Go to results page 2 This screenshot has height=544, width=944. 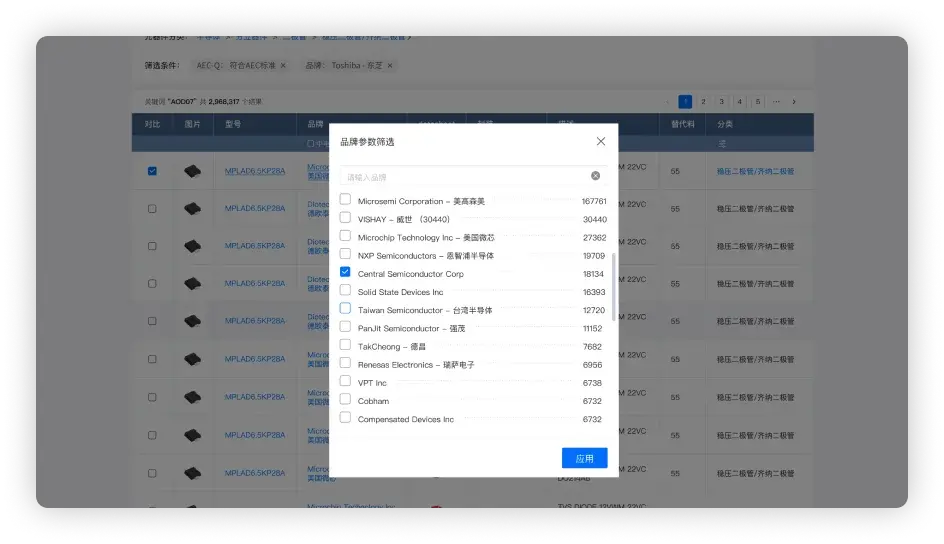coord(703,102)
